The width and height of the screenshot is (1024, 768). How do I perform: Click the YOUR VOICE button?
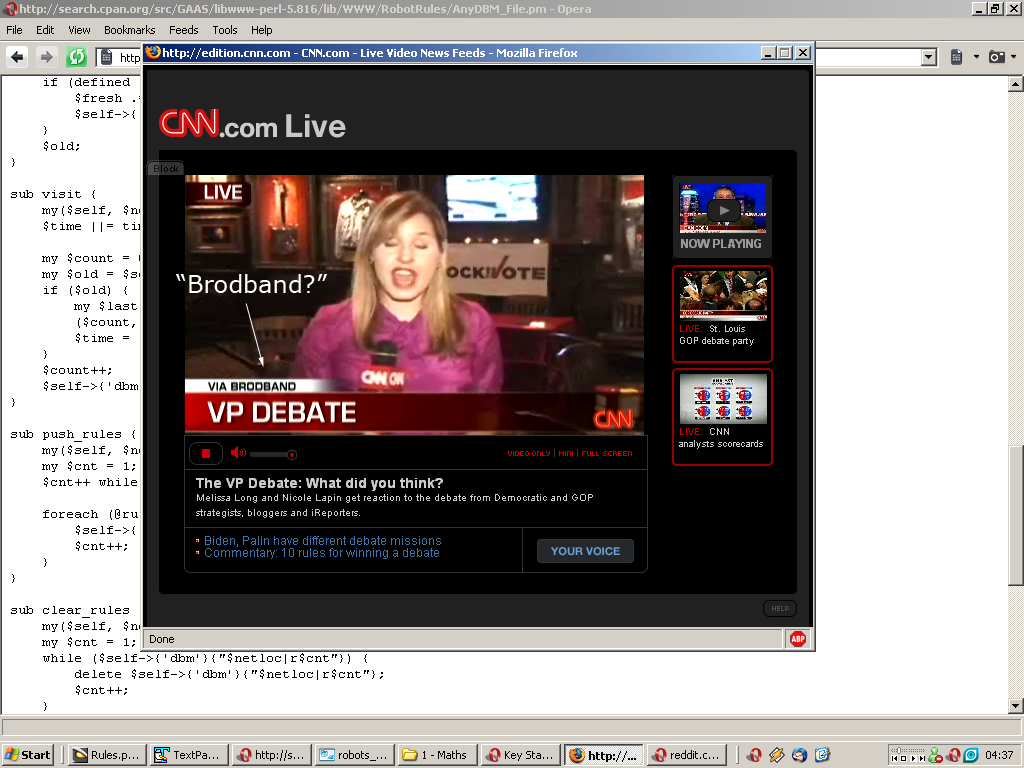pyautogui.click(x=585, y=551)
